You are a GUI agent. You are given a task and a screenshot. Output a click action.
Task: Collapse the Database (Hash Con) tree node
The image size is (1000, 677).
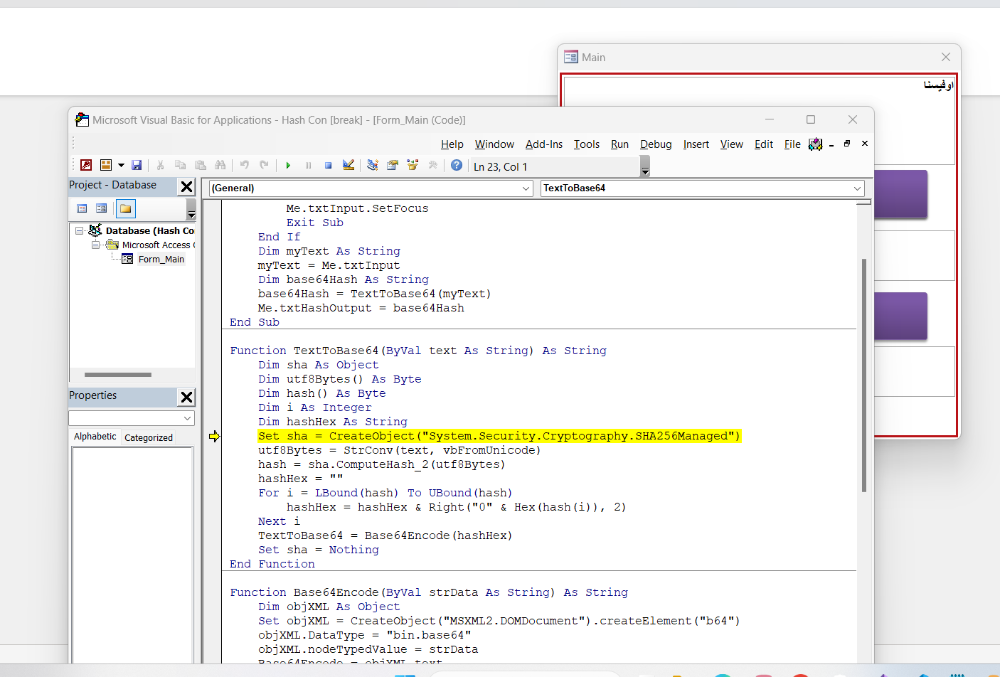coord(79,231)
